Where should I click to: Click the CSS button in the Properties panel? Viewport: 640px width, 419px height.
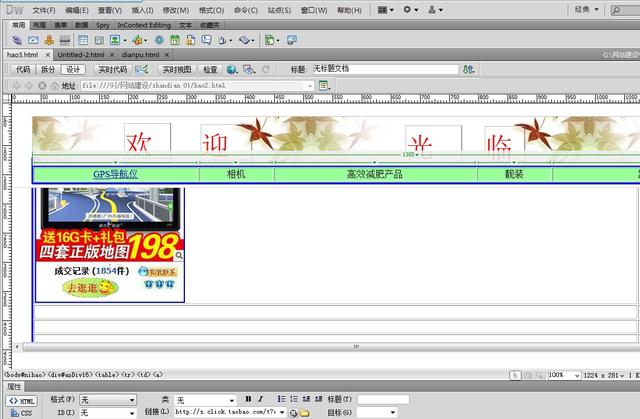click(x=20, y=412)
